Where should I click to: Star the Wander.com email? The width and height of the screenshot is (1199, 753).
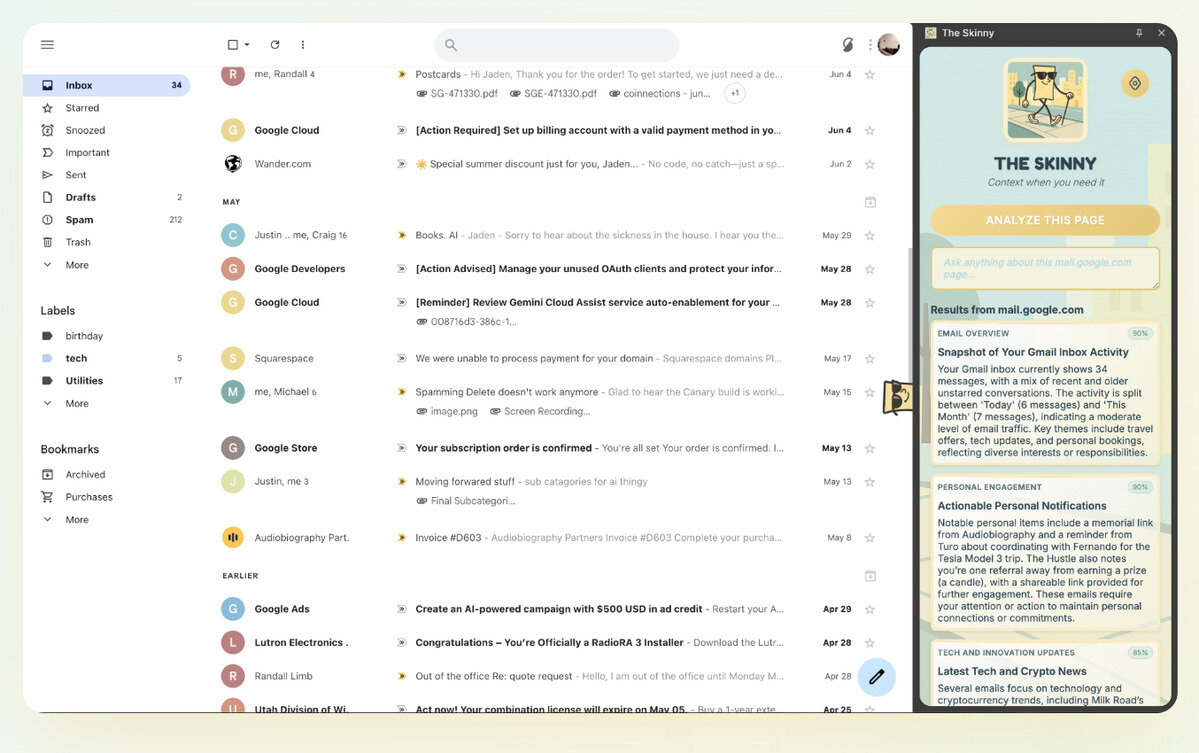click(x=869, y=164)
